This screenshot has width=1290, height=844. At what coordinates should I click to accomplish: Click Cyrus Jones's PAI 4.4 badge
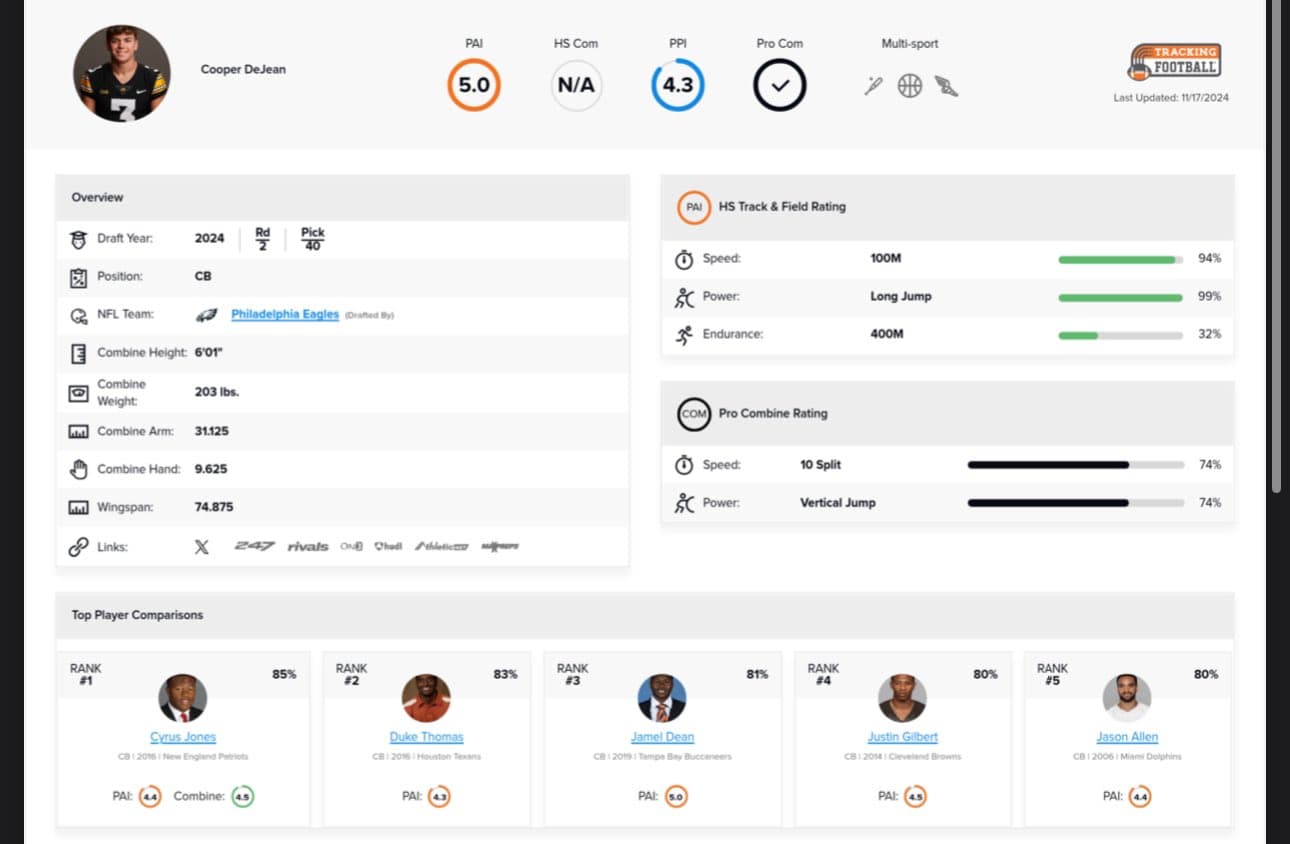coord(149,797)
